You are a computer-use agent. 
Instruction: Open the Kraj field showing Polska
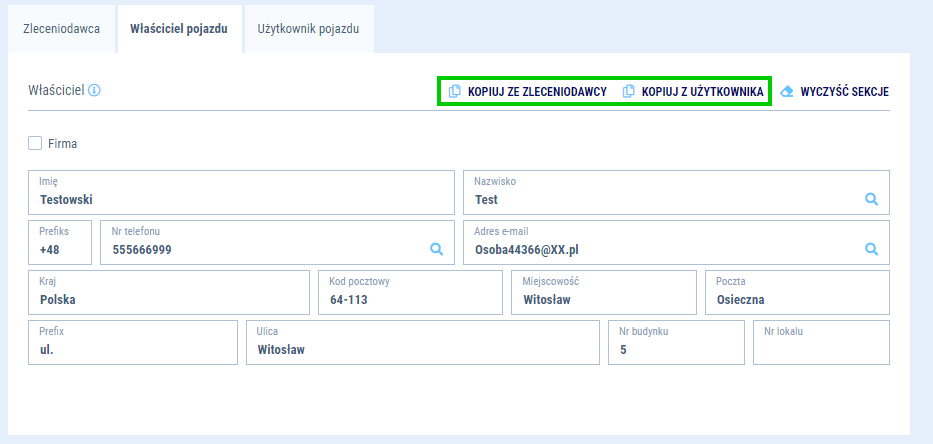pyautogui.click(x=170, y=293)
